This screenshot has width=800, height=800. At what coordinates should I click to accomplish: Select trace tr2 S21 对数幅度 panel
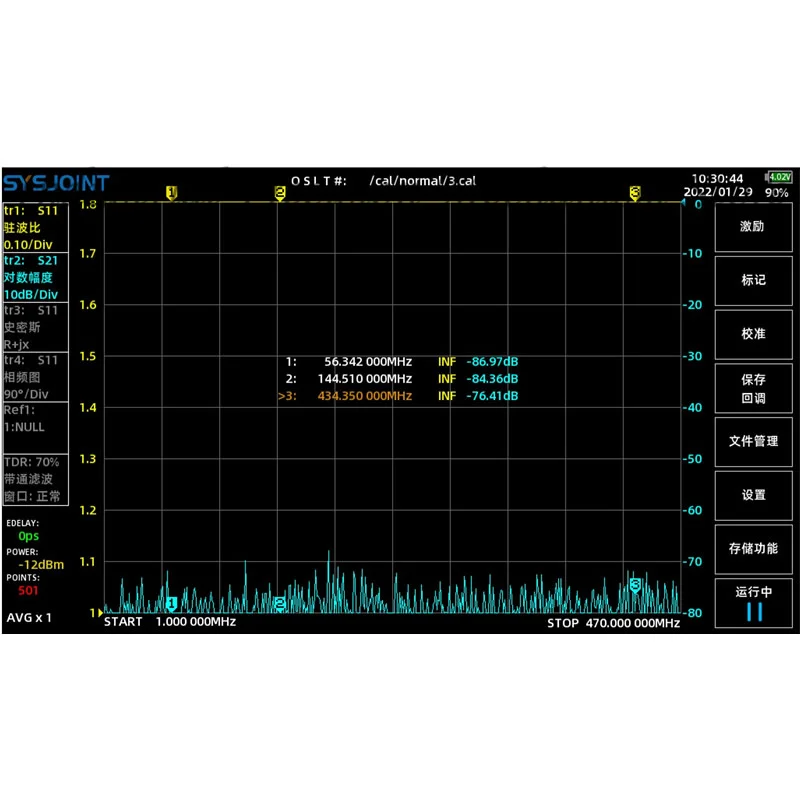[36, 277]
